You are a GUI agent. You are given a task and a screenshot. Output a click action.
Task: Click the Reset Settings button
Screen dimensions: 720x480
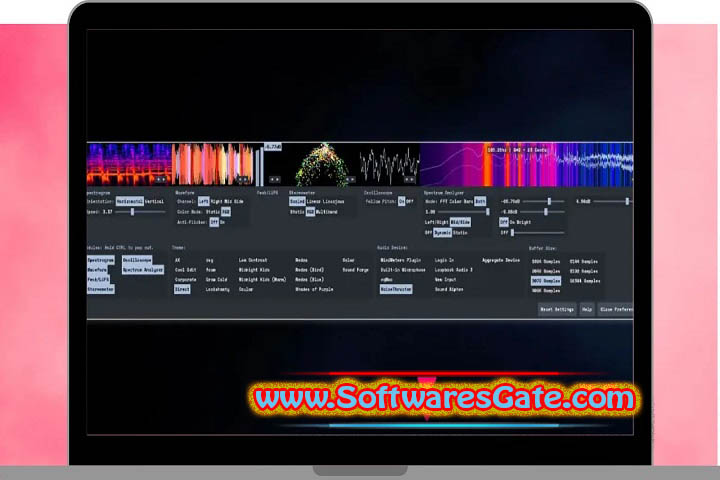557,310
